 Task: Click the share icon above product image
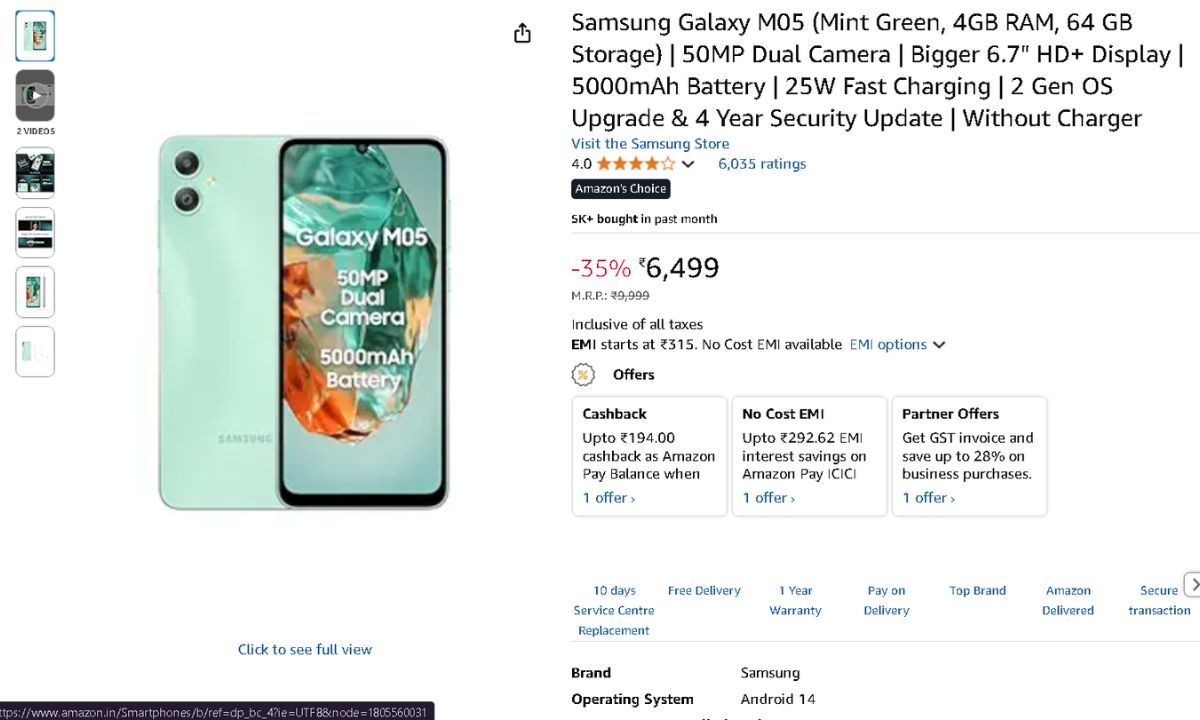tap(522, 34)
